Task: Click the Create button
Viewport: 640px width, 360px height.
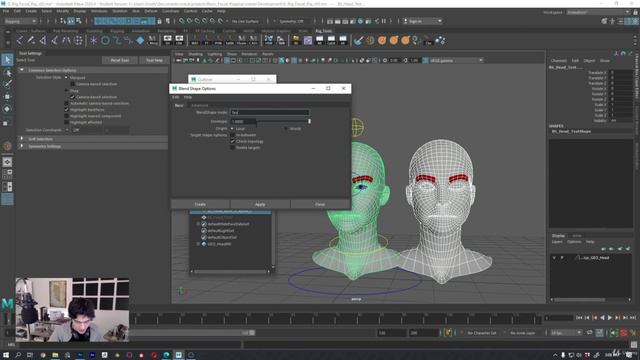Action: [x=200, y=204]
